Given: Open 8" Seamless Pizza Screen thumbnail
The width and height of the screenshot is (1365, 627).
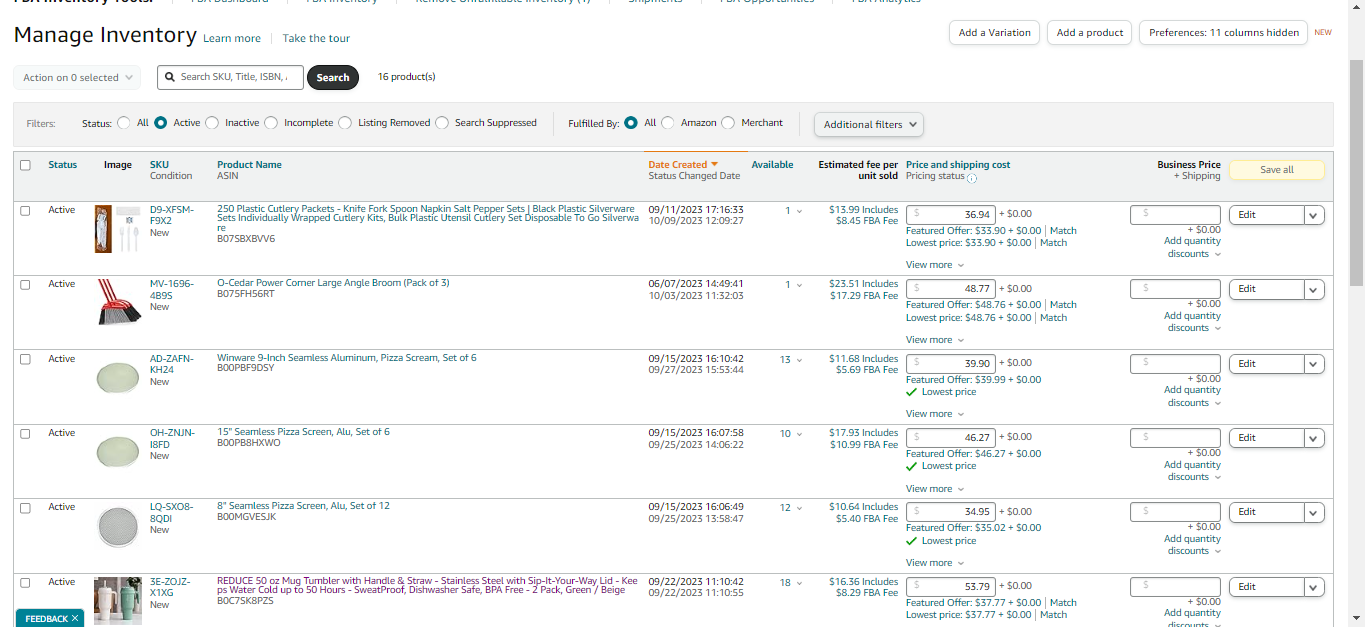Looking at the screenshot, I should pos(117,526).
